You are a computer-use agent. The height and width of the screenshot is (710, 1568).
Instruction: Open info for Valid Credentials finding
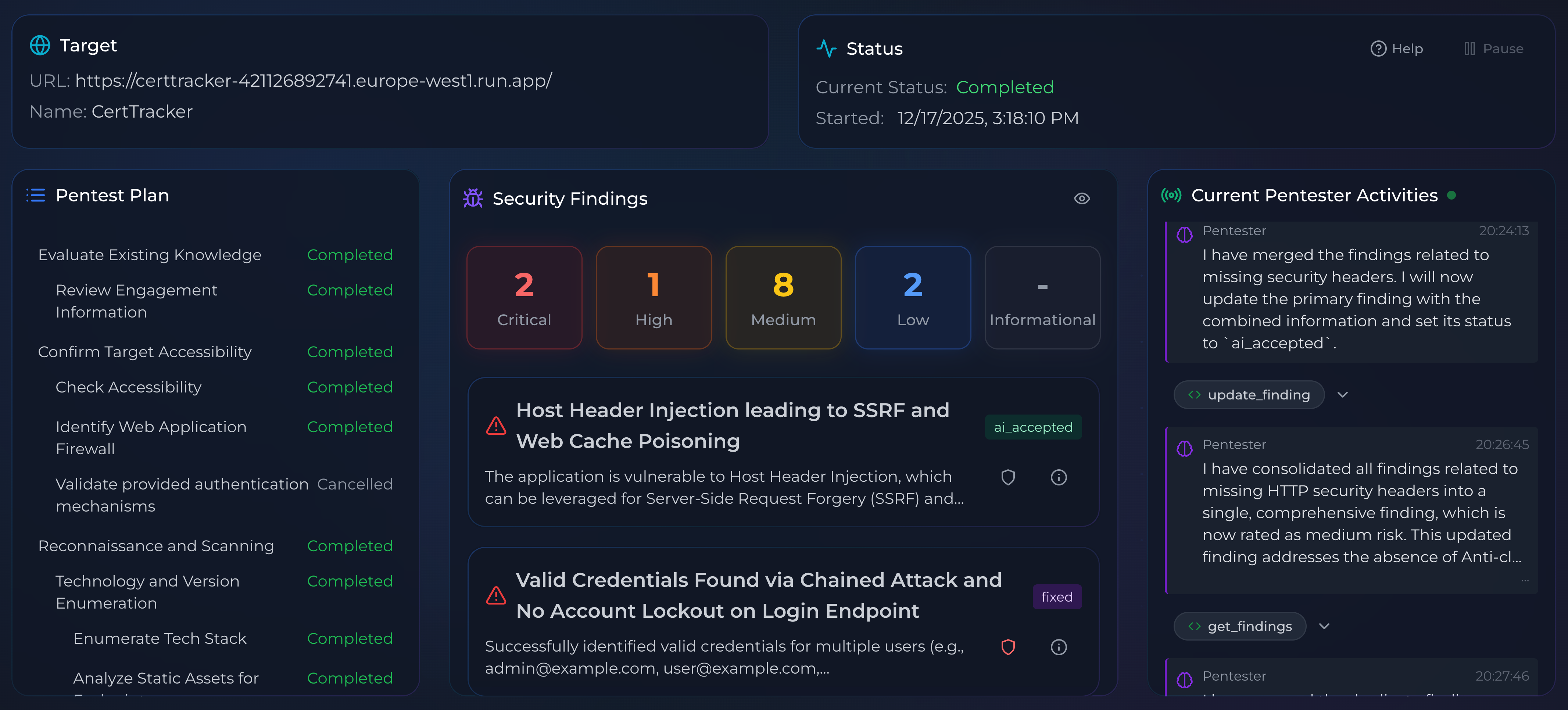point(1059,647)
